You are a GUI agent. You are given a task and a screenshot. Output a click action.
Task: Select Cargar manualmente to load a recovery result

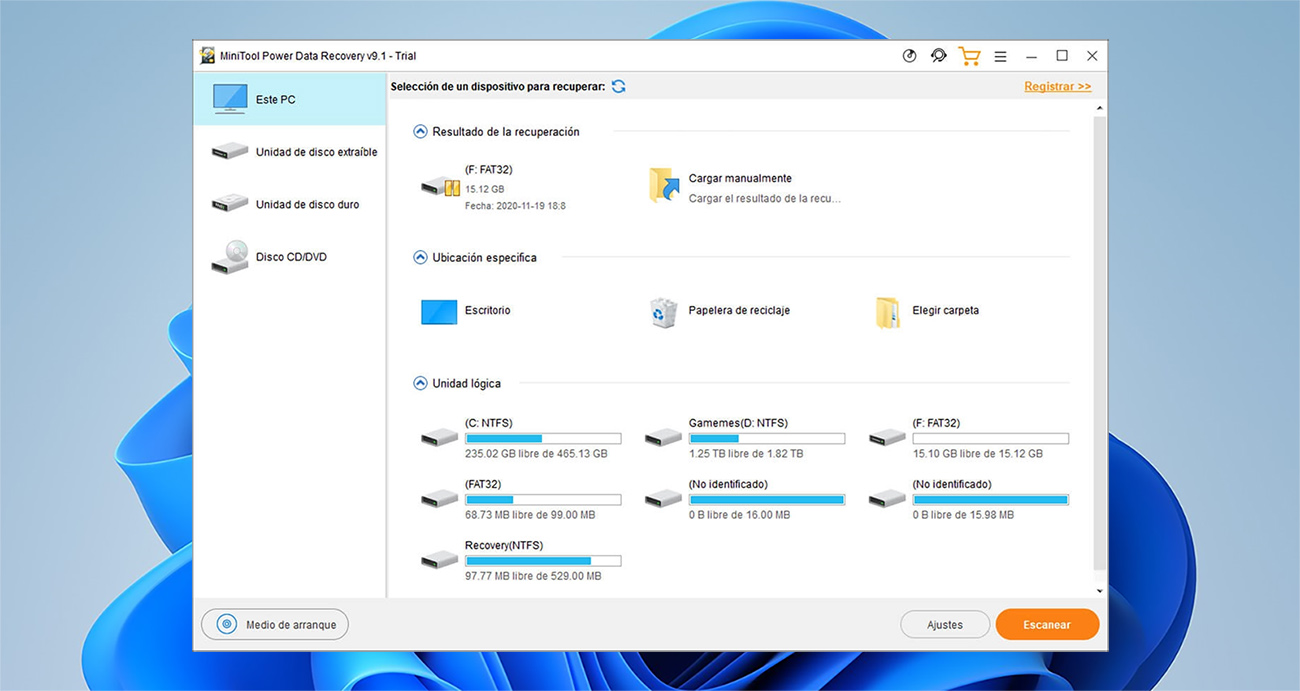739,177
